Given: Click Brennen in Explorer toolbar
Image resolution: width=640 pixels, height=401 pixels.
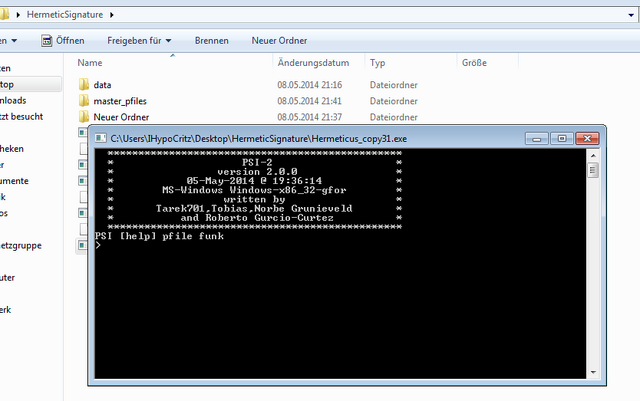Looking at the screenshot, I should [211, 40].
